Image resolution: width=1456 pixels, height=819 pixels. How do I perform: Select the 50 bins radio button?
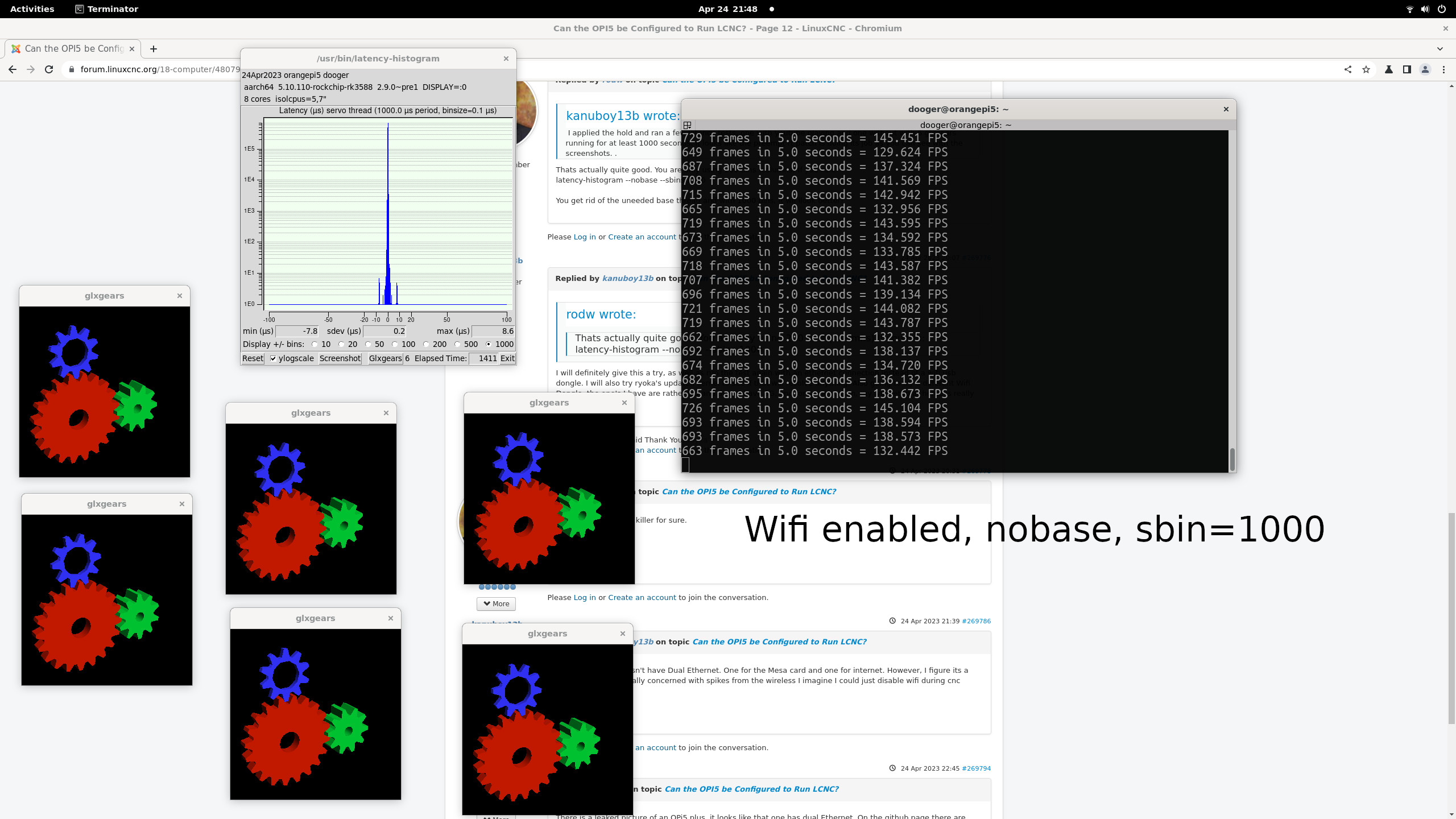click(x=368, y=344)
